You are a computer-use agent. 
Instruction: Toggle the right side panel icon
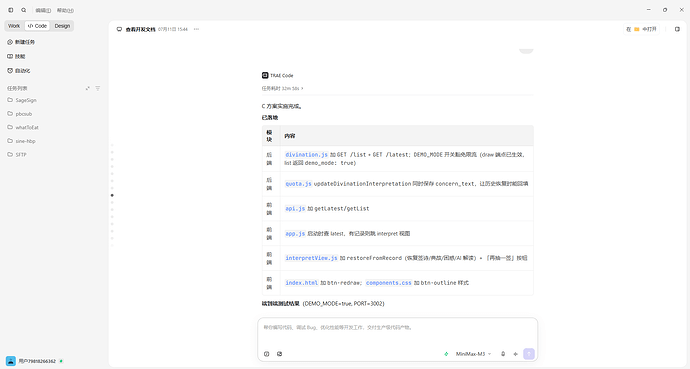tap(677, 29)
